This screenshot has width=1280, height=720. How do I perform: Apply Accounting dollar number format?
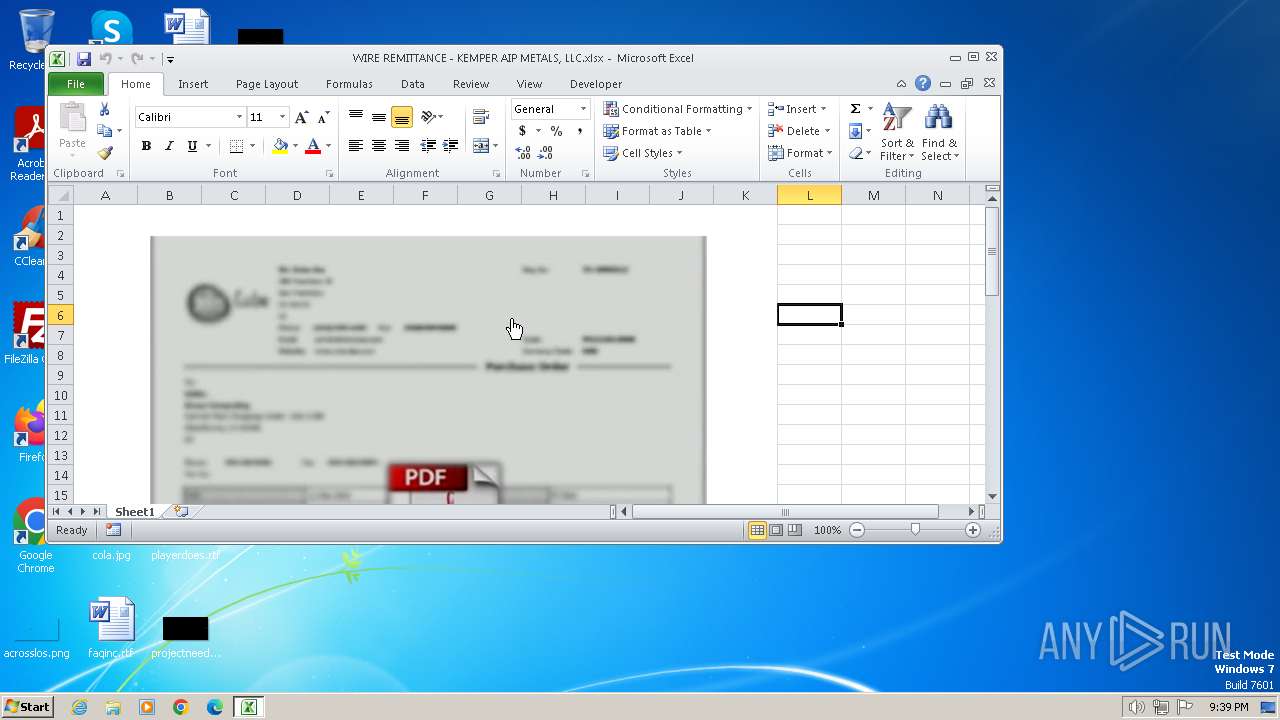(522, 131)
